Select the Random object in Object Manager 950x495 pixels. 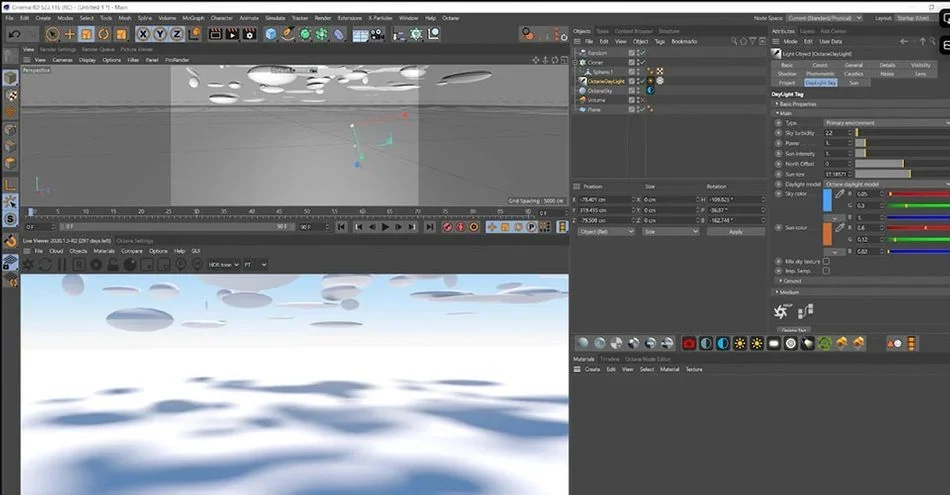pyautogui.click(x=597, y=53)
